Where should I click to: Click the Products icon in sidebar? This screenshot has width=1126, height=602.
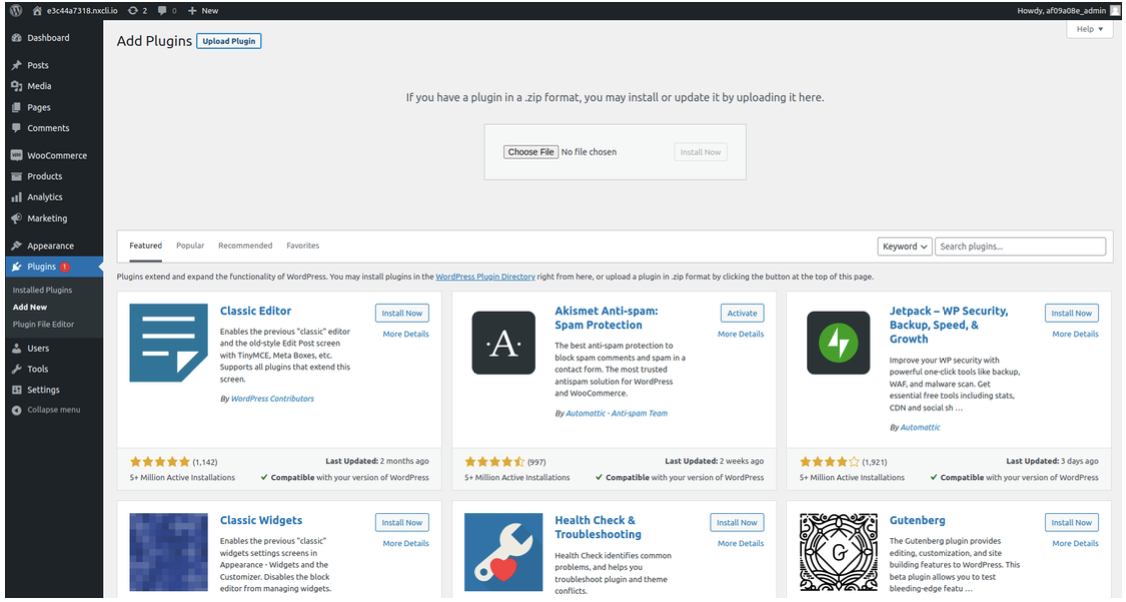tap(17, 176)
